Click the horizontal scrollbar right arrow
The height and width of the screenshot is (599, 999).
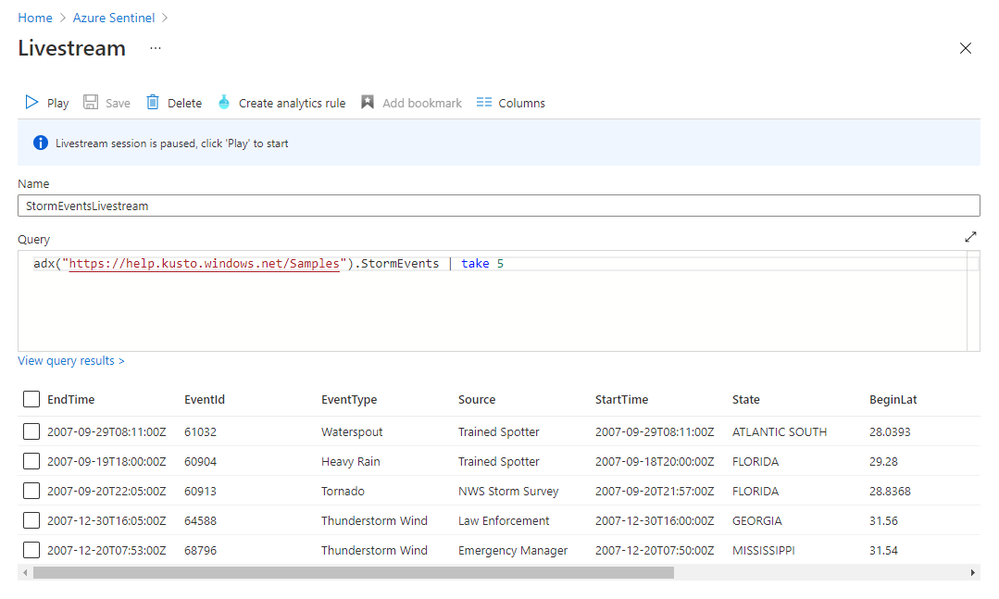974,573
